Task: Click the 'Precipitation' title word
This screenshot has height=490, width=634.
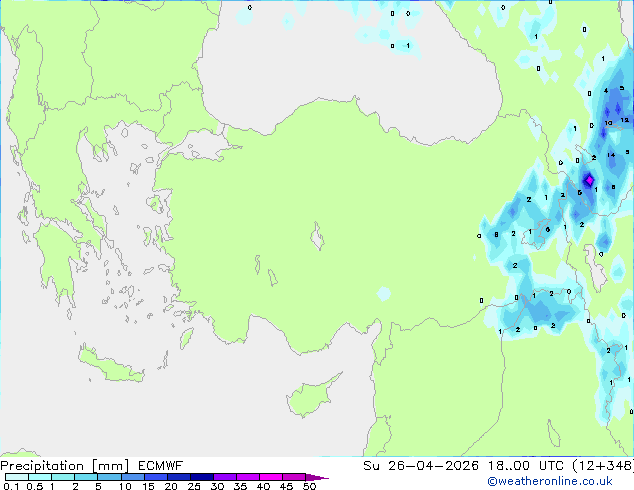Action: pos(42,466)
